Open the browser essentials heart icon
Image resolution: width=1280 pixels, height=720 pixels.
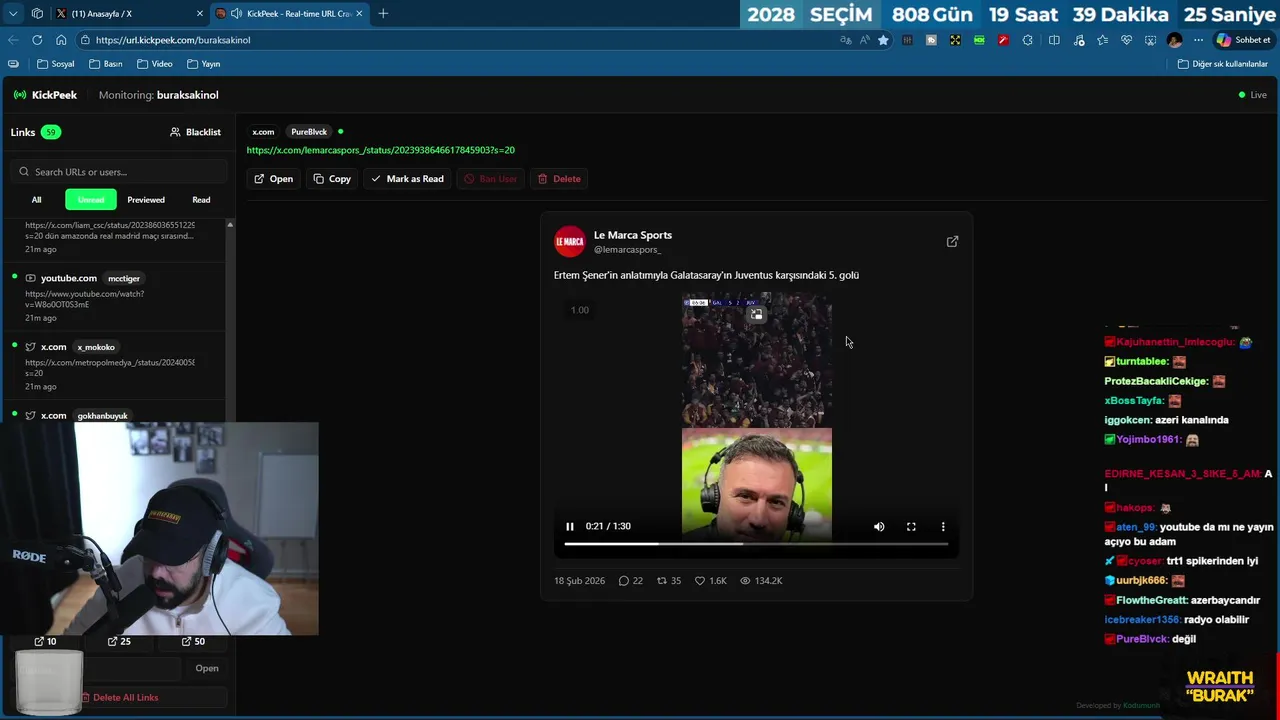click(x=1126, y=40)
